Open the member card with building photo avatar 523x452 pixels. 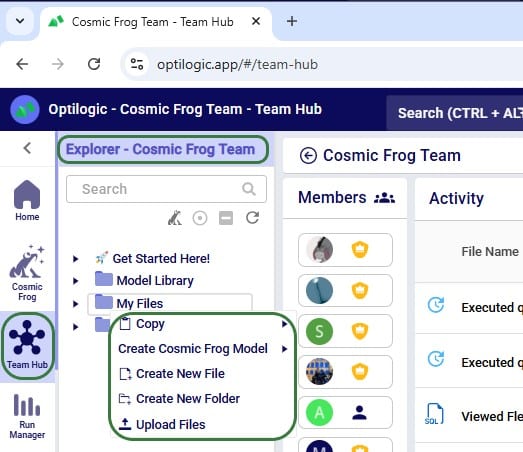coord(345,372)
